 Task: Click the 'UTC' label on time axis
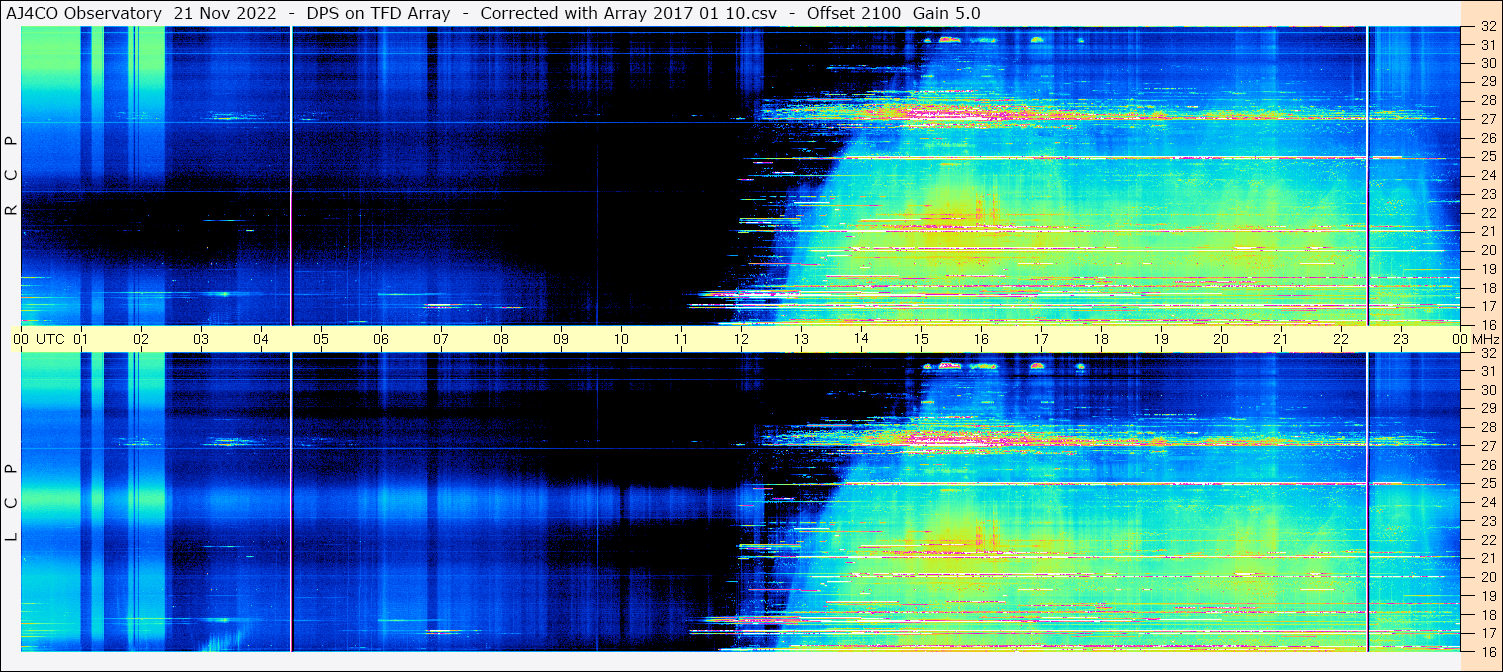(x=51, y=339)
